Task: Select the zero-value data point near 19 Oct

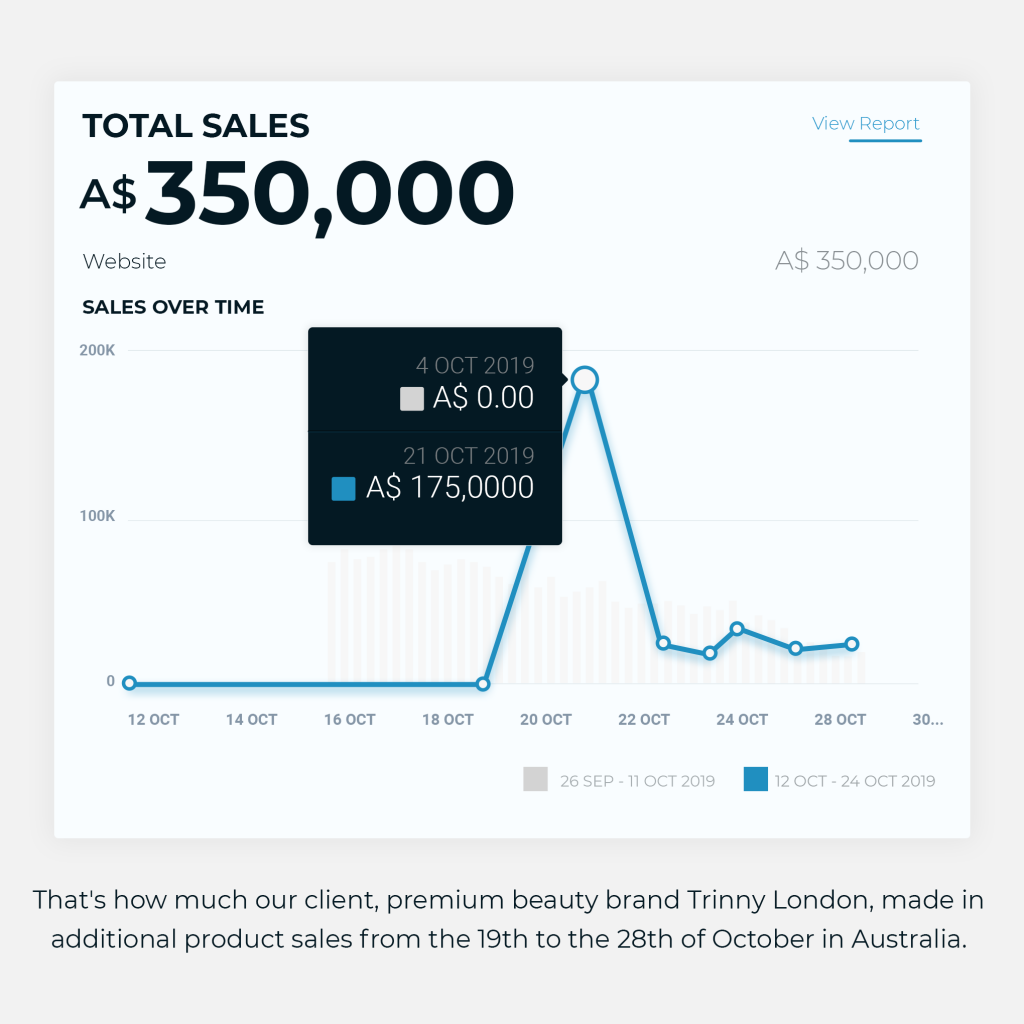Action: [x=483, y=684]
